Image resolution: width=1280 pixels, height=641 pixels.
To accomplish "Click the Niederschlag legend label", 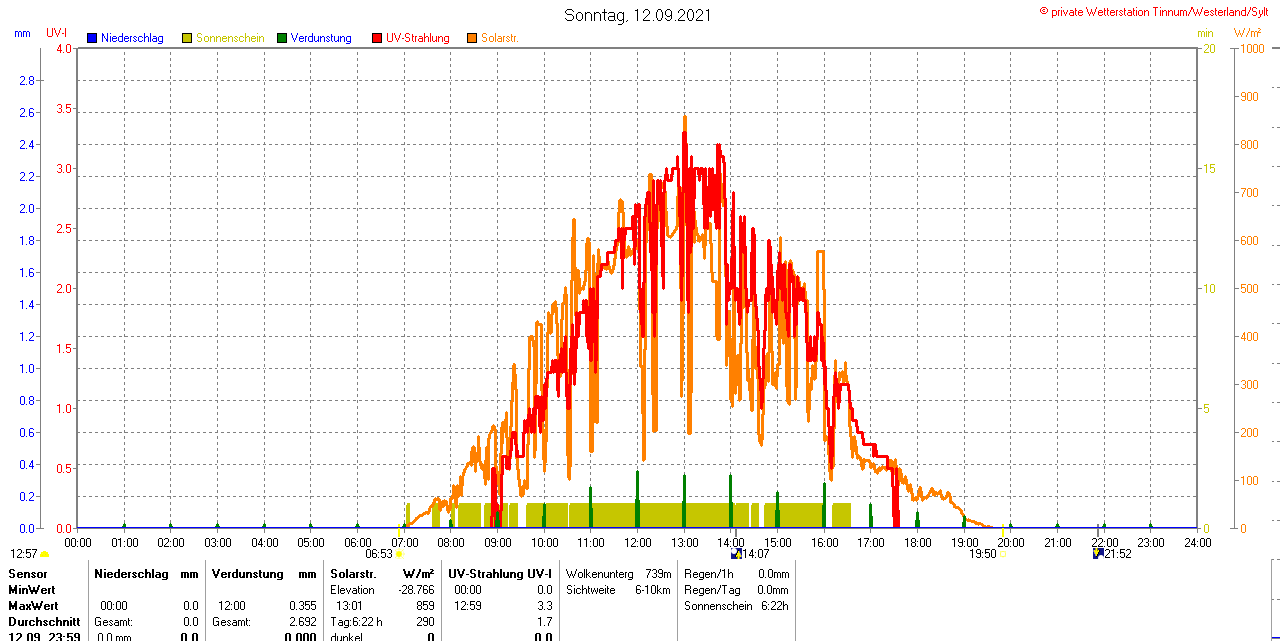I will click(x=132, y=38).
